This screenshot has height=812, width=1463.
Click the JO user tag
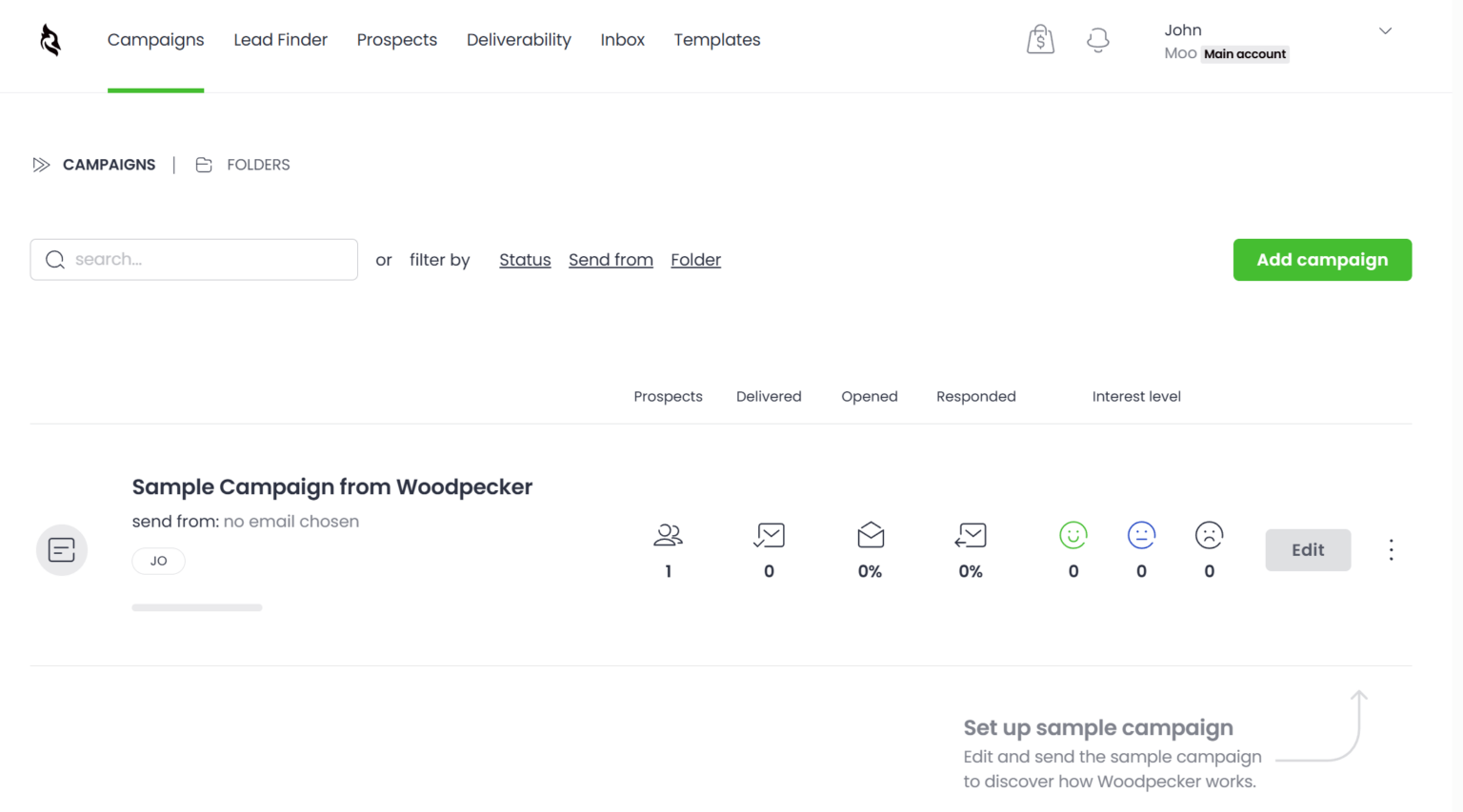tap(158, 561)
